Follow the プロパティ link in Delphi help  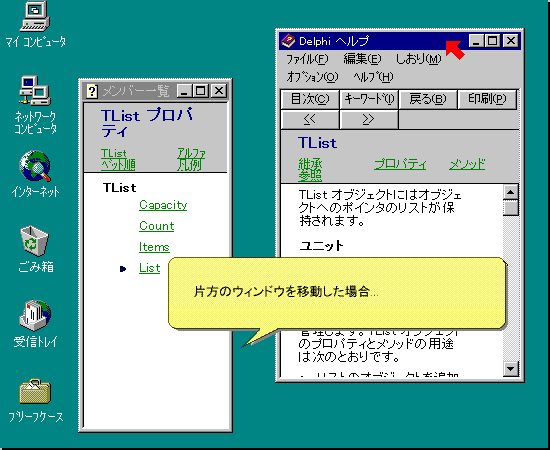tap(400, 164)
